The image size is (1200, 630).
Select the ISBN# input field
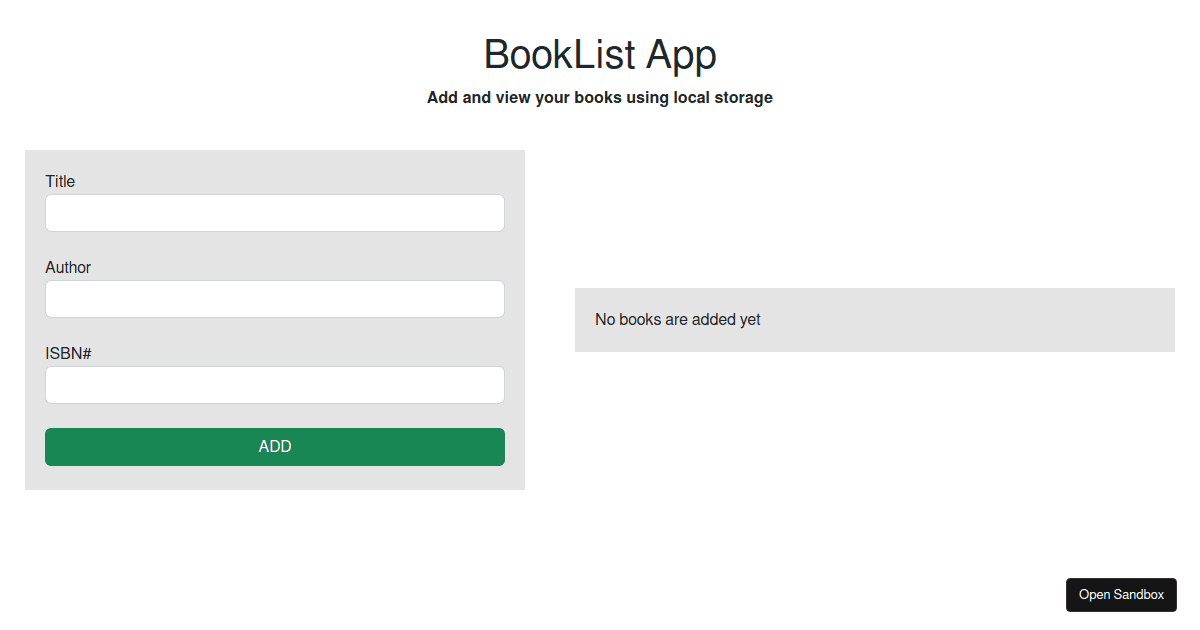point(275,385)
